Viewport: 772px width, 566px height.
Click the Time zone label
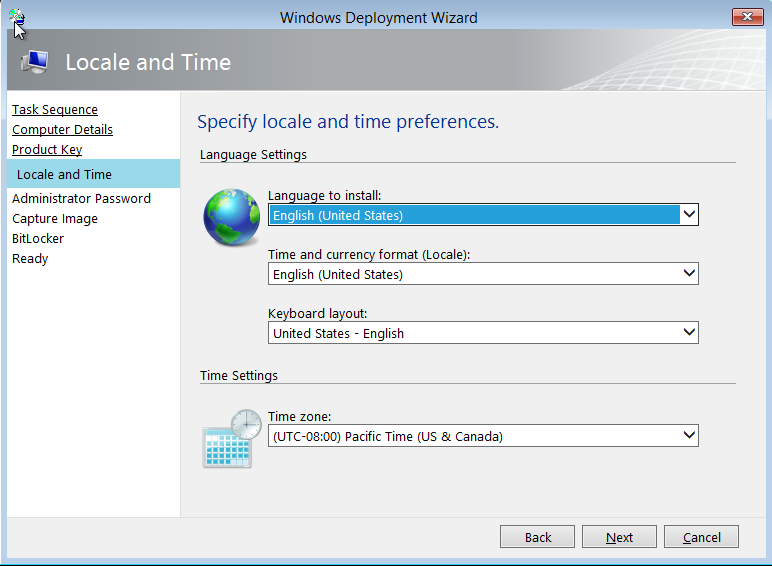(299, 417)
